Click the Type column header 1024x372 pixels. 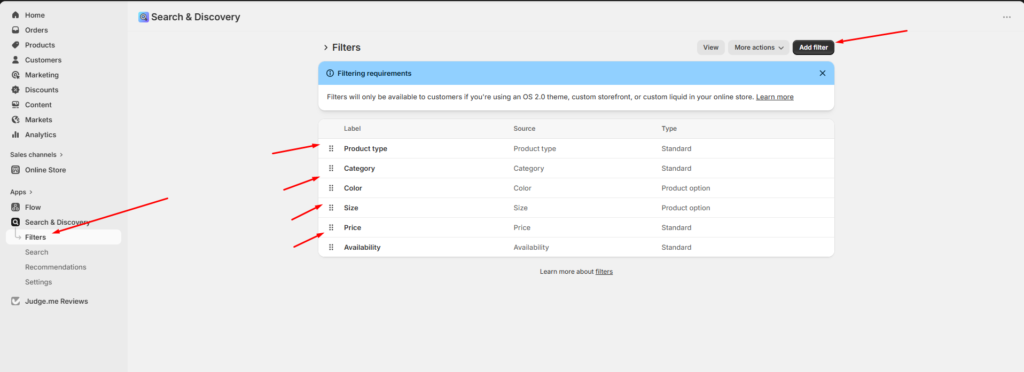click(669, 129)
